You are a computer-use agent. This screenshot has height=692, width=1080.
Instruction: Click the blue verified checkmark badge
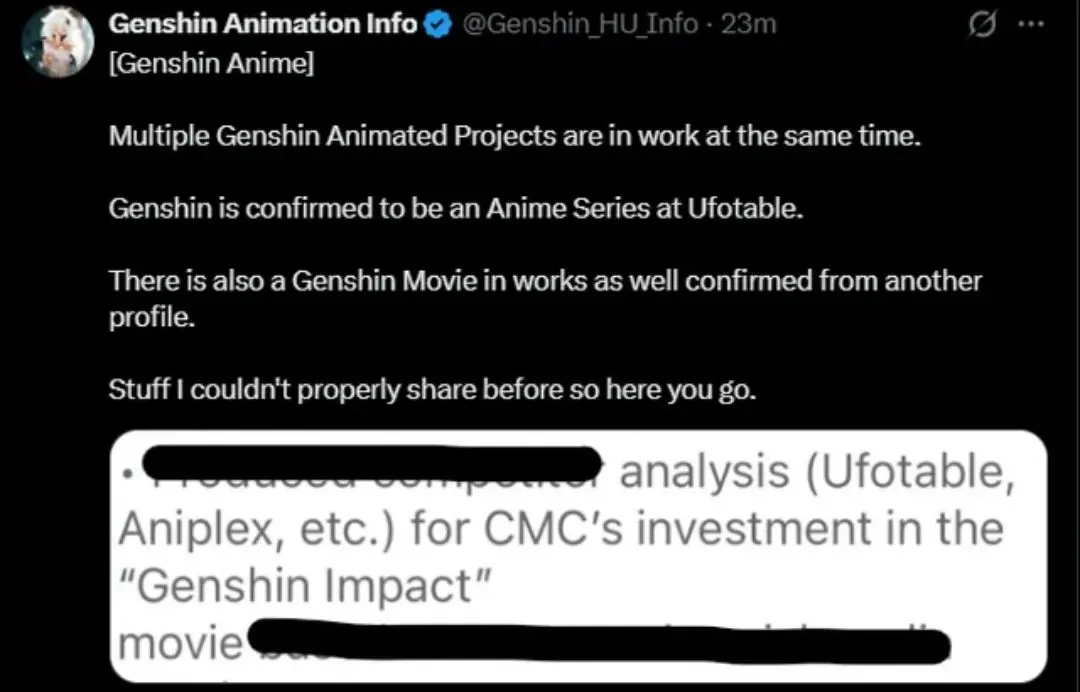tap(436, 24)
